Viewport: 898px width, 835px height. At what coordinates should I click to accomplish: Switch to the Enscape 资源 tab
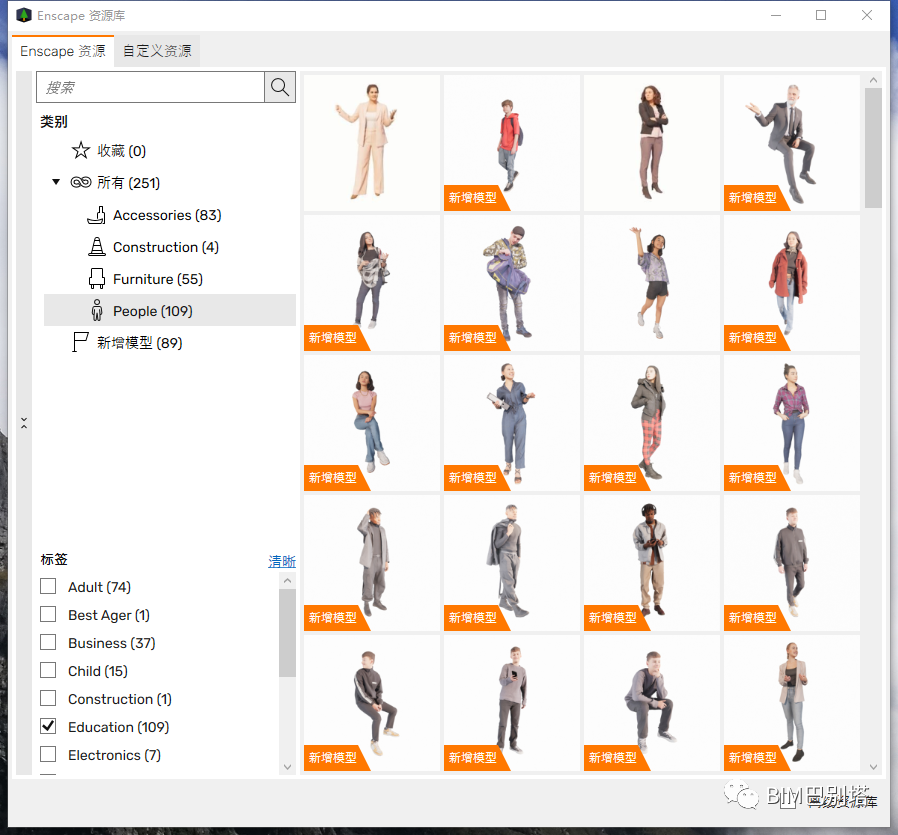pos(63,51)
